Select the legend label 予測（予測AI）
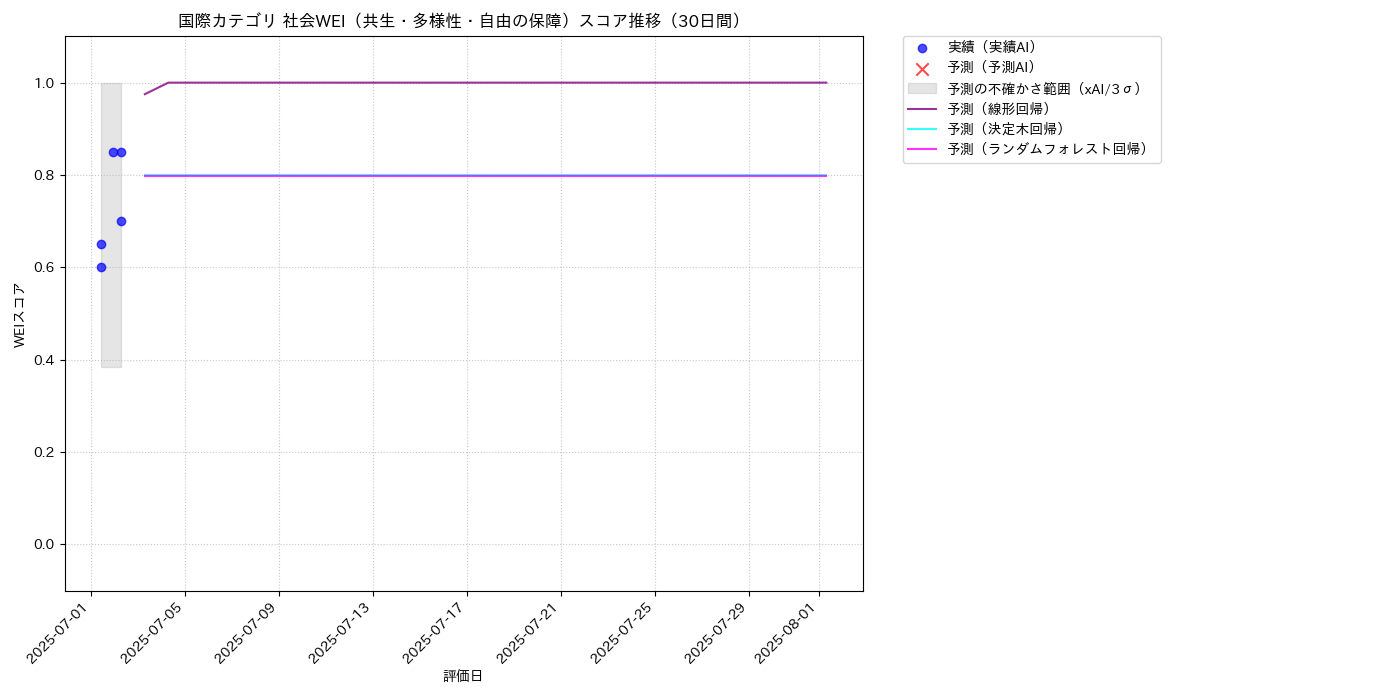 pos(992,68)
